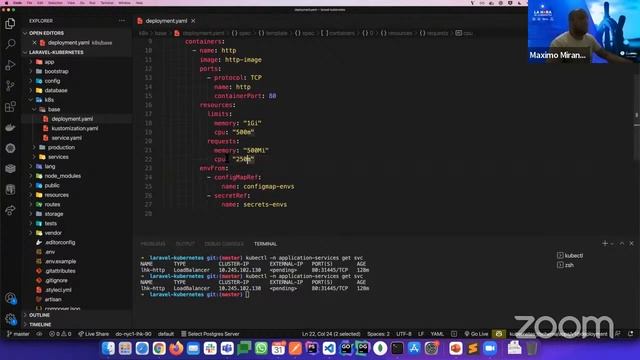Open Firefox from the Dock

coord(176,348)
